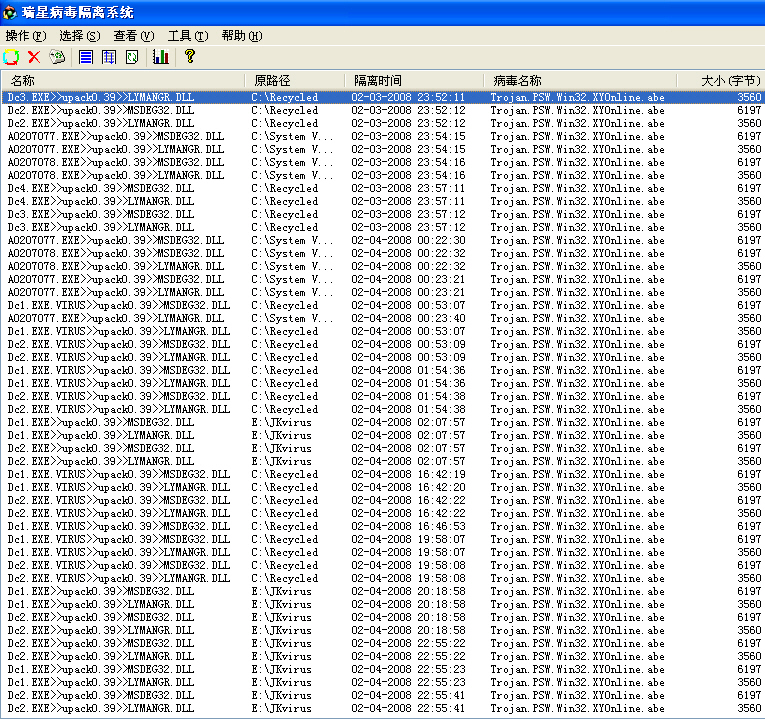
Task: Click C:\Recycled in the 23:52:11 row
Action: coord(284,97)
